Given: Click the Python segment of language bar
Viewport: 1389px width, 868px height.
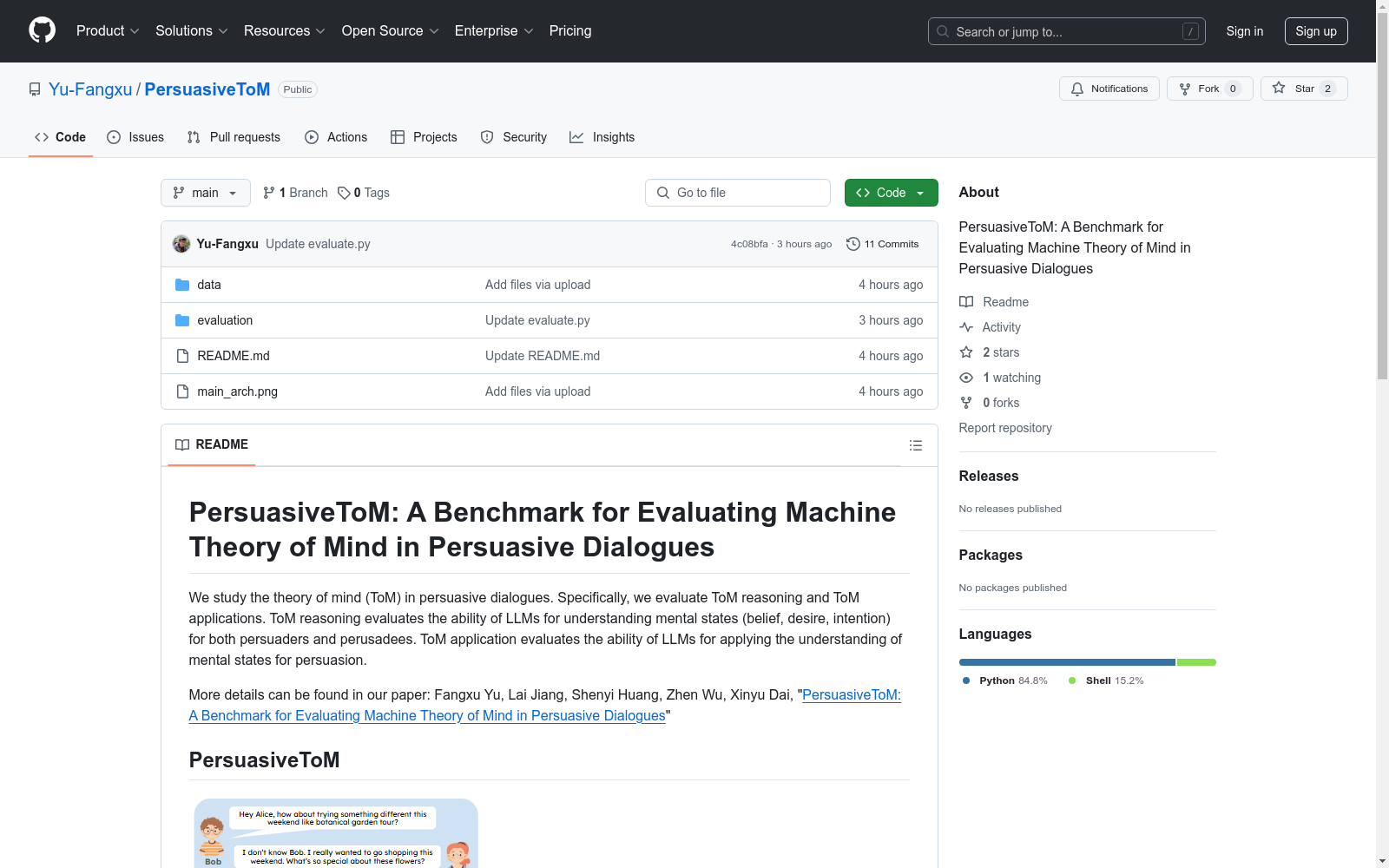Looking at the screenshot, I should click(1067, 662).
